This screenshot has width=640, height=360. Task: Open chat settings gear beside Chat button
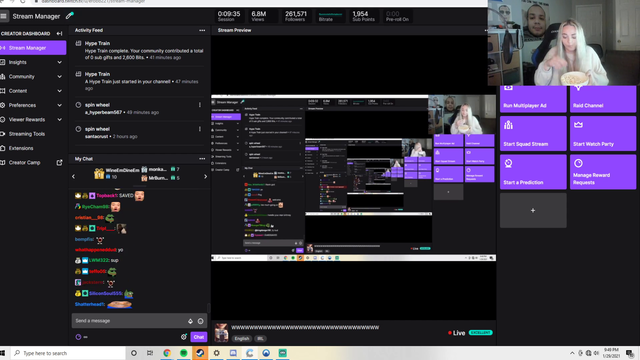(x=184, y=337)
